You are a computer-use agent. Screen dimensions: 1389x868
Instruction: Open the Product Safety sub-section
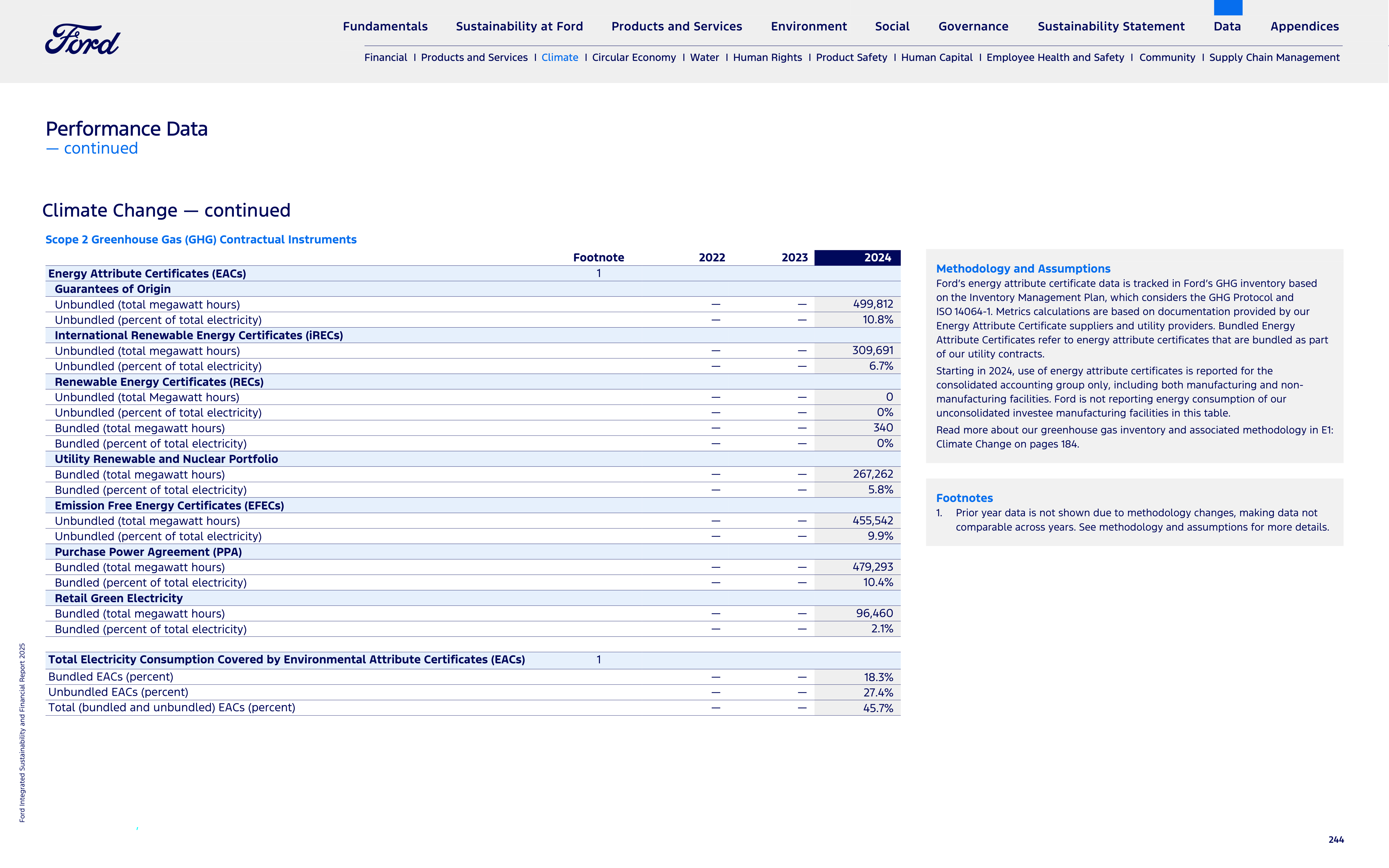point(851,58)
